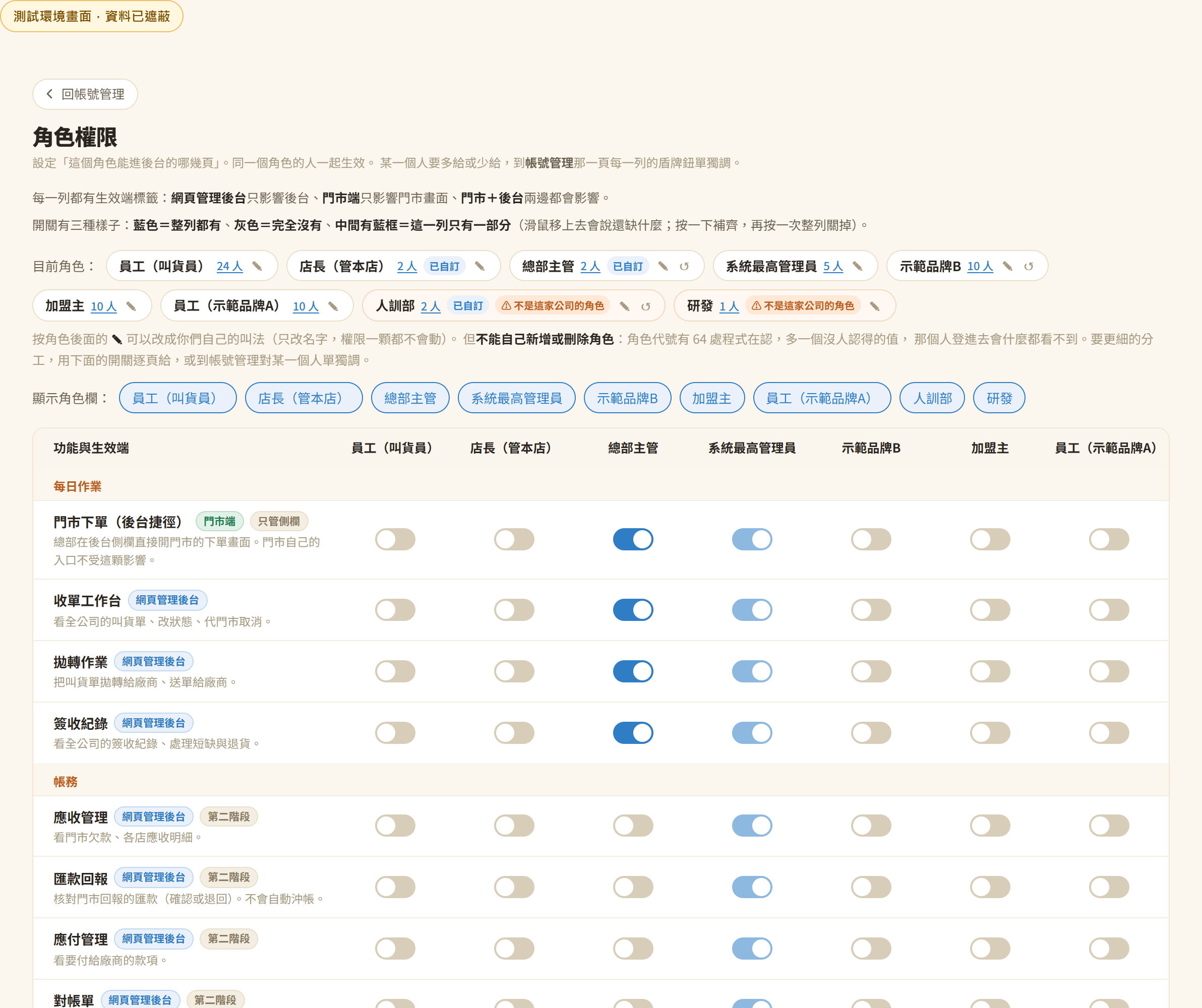Reset 總部主管 custom name with undo icon

coord(684,267)
